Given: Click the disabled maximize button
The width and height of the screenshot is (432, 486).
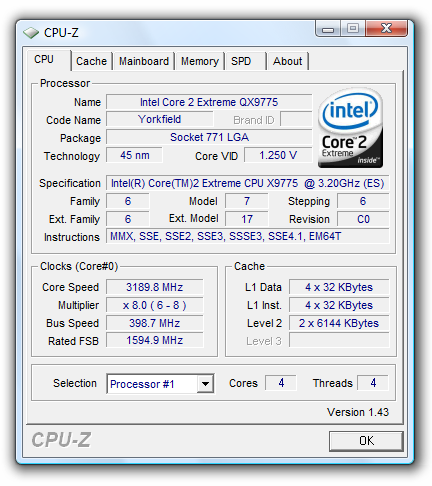Looking at the screenshot, I should click(x=353, y=29).
